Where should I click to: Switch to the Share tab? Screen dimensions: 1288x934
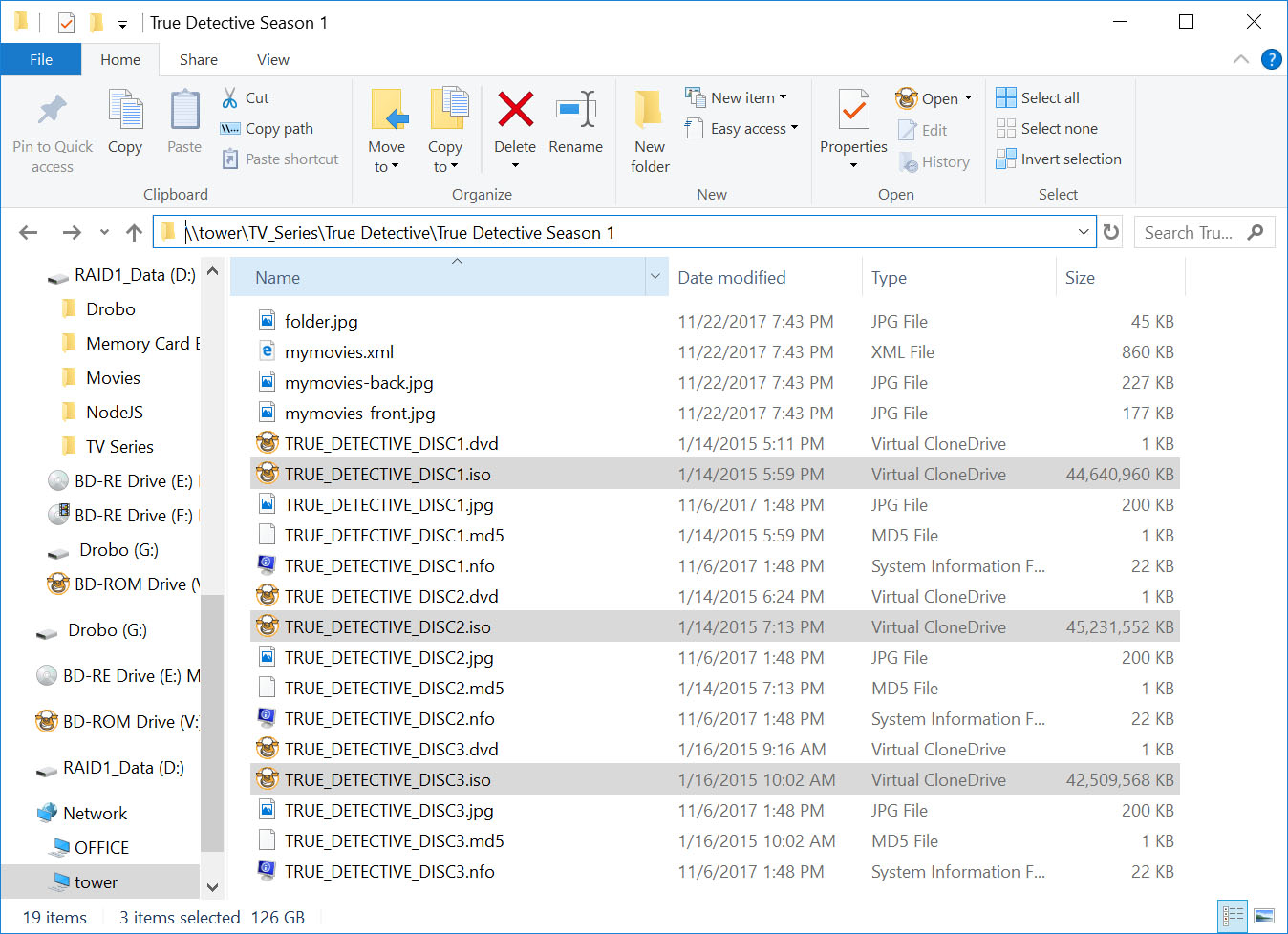[199, 59]
